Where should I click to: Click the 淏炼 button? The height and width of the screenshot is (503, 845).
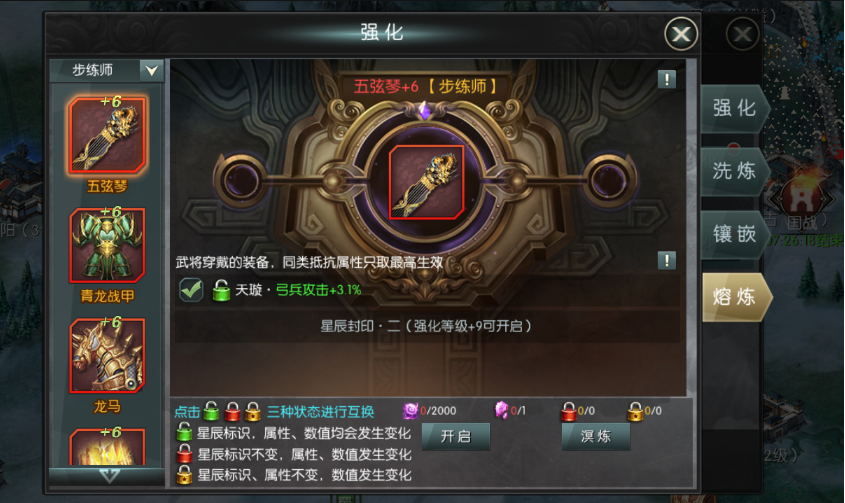[x=596, y=436]
